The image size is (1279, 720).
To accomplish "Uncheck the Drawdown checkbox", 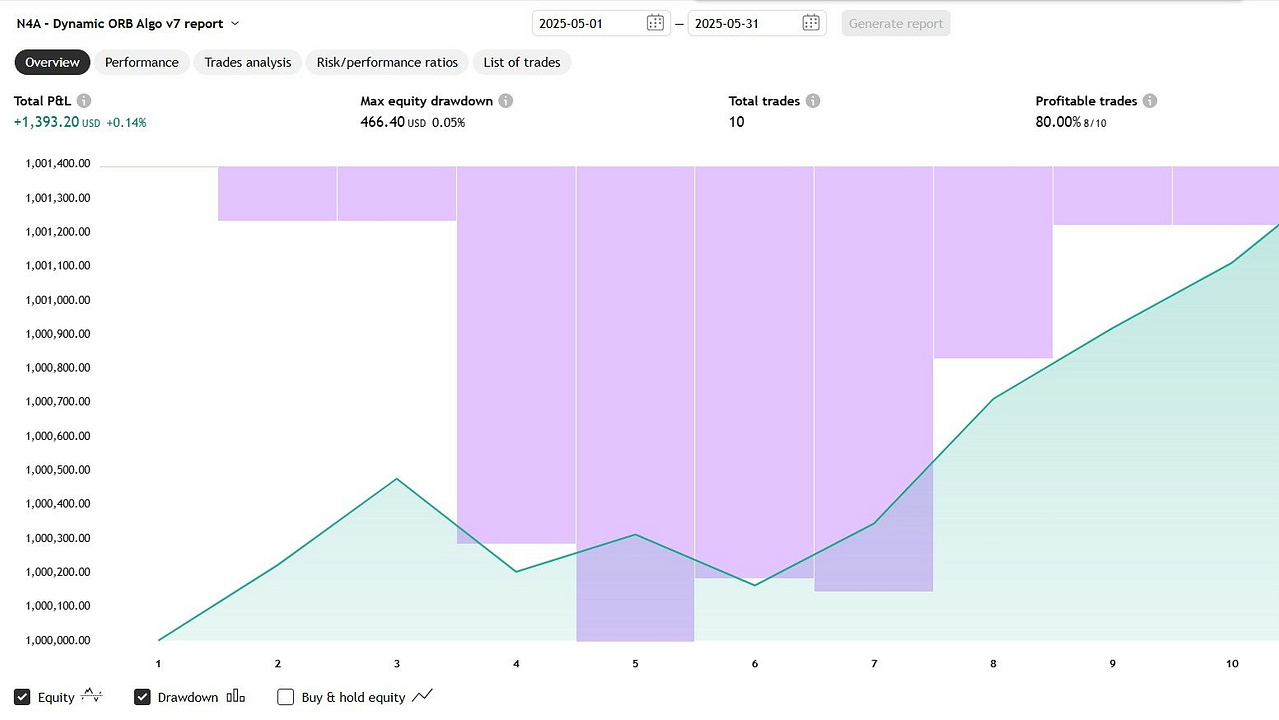I will [x=142, y=697].
